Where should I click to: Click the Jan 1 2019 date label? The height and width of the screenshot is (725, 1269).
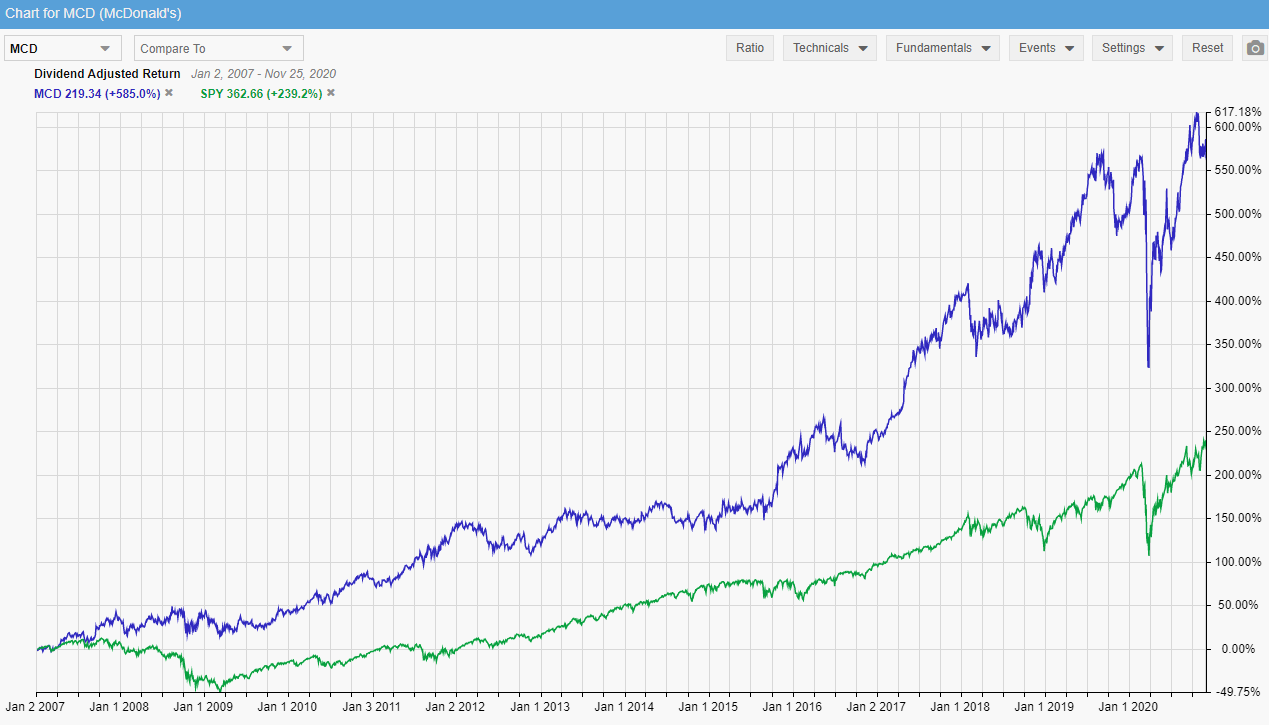pyautogui.click(x=1047, y=706)
